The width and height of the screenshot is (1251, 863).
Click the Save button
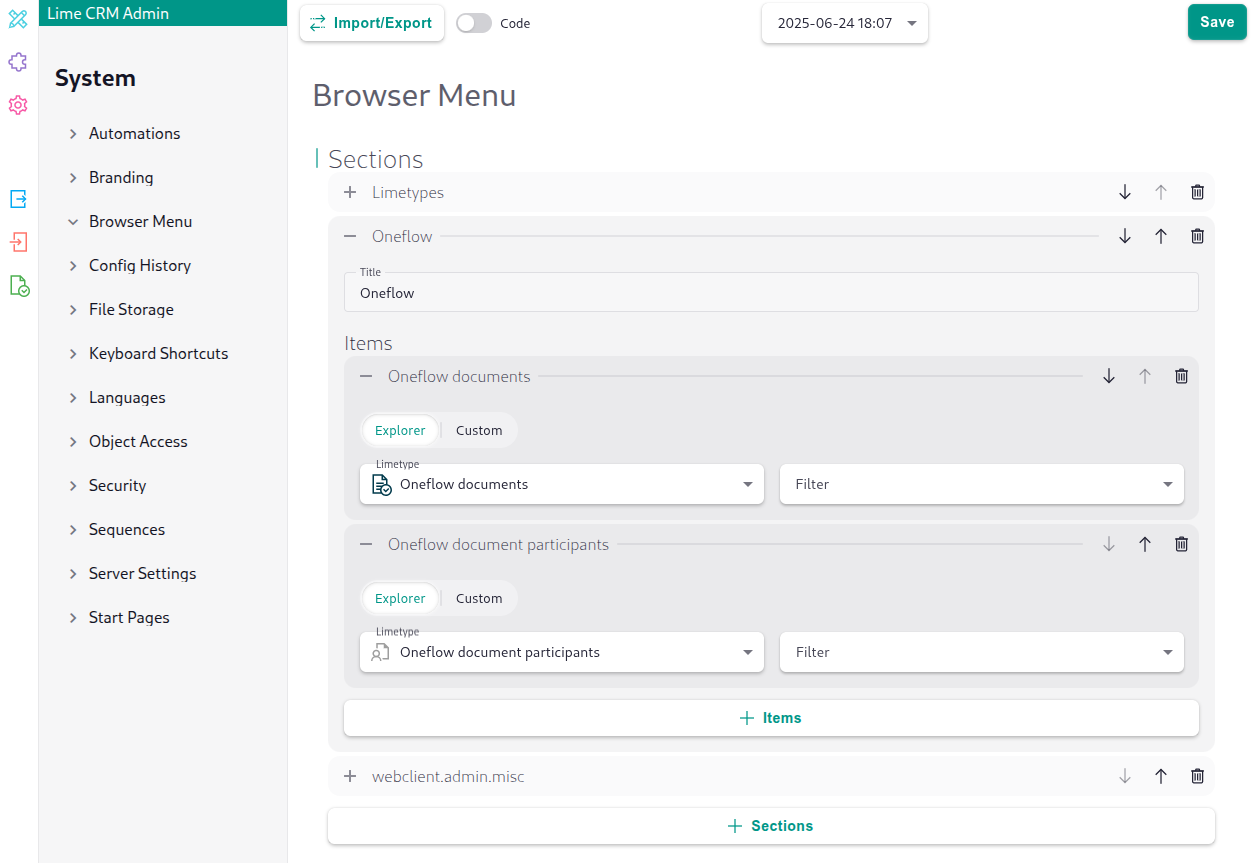[x=1217, y=22]
